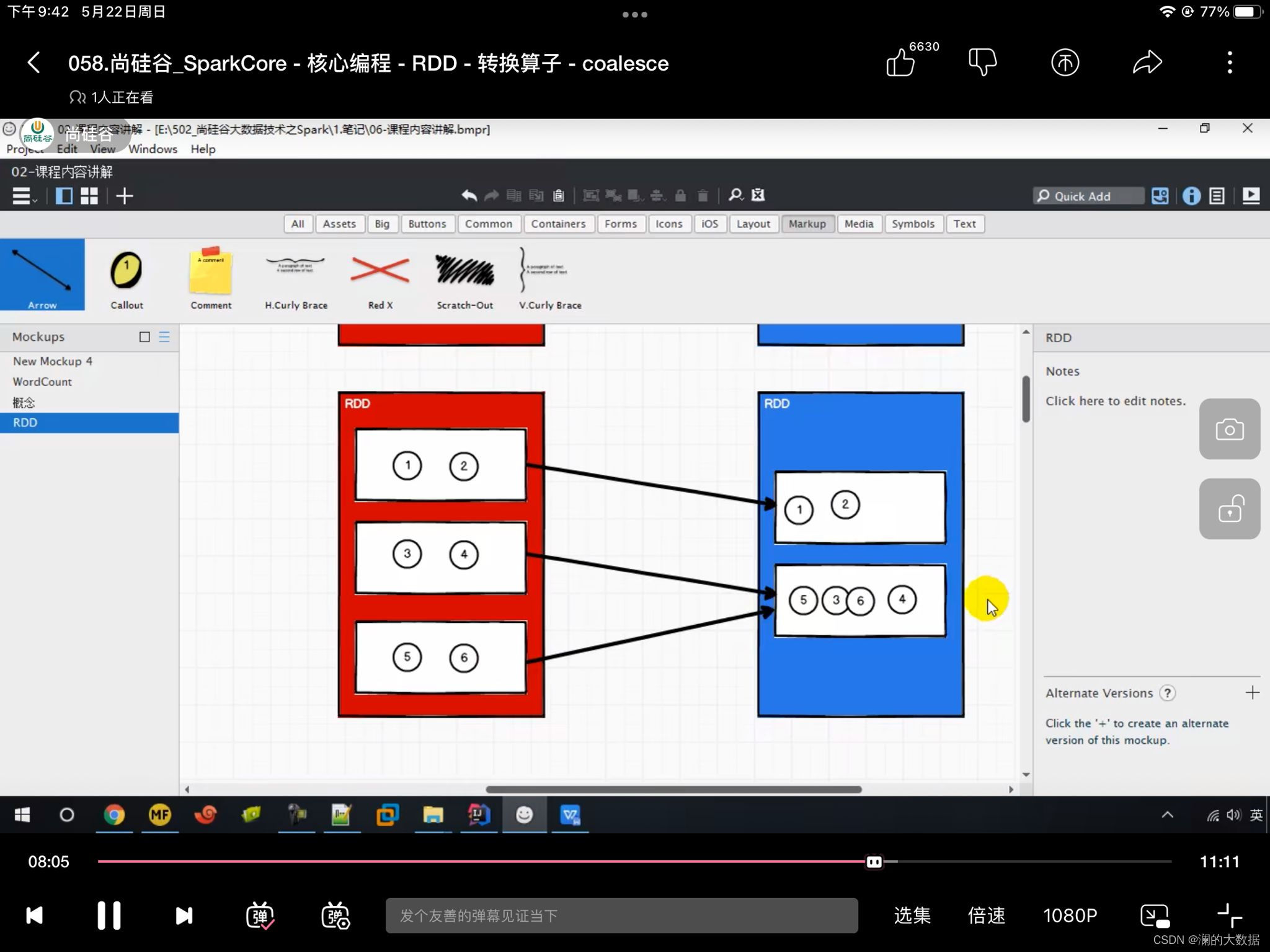Tap the screen lock icon
Viewport: 1270px width, 952px height.
(x=1229, y=509)
